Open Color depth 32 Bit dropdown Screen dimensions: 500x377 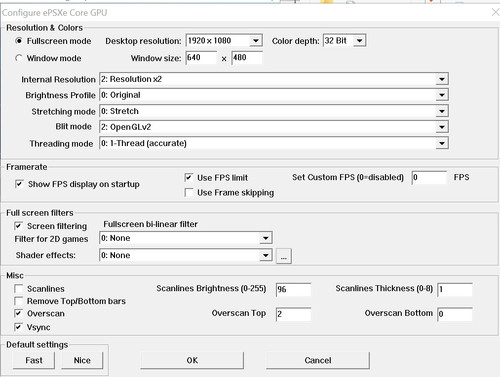coord(344,41)
